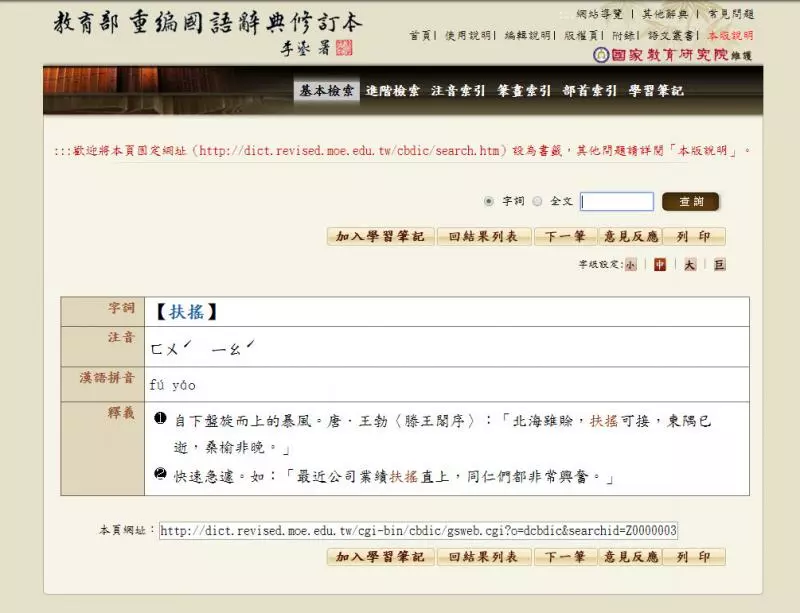Click the 查詢 search button
The image size is (800, 613).
(690, 202)
